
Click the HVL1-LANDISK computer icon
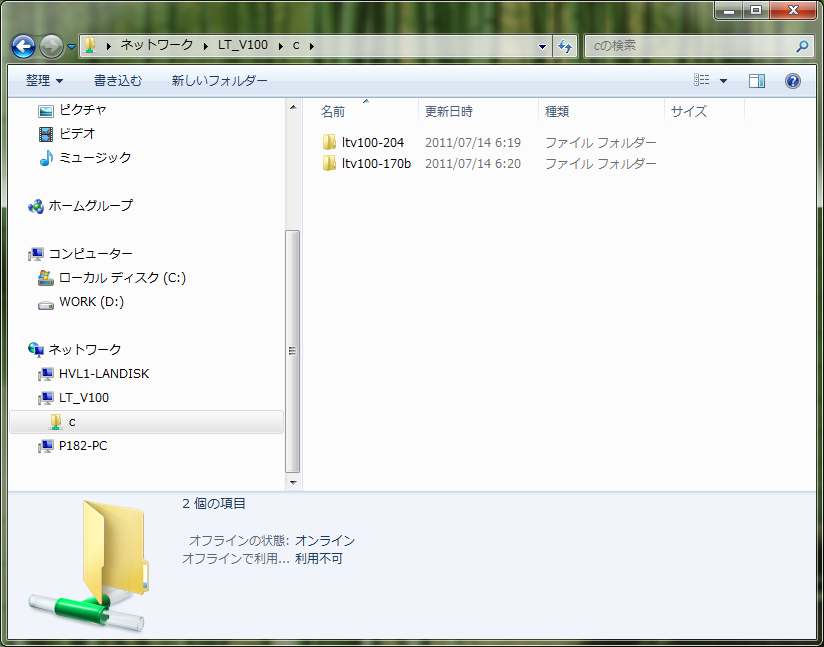pos(46,374)
